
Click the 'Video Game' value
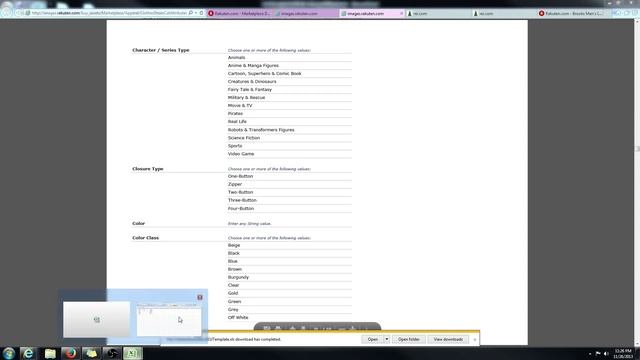click(241, 154)
